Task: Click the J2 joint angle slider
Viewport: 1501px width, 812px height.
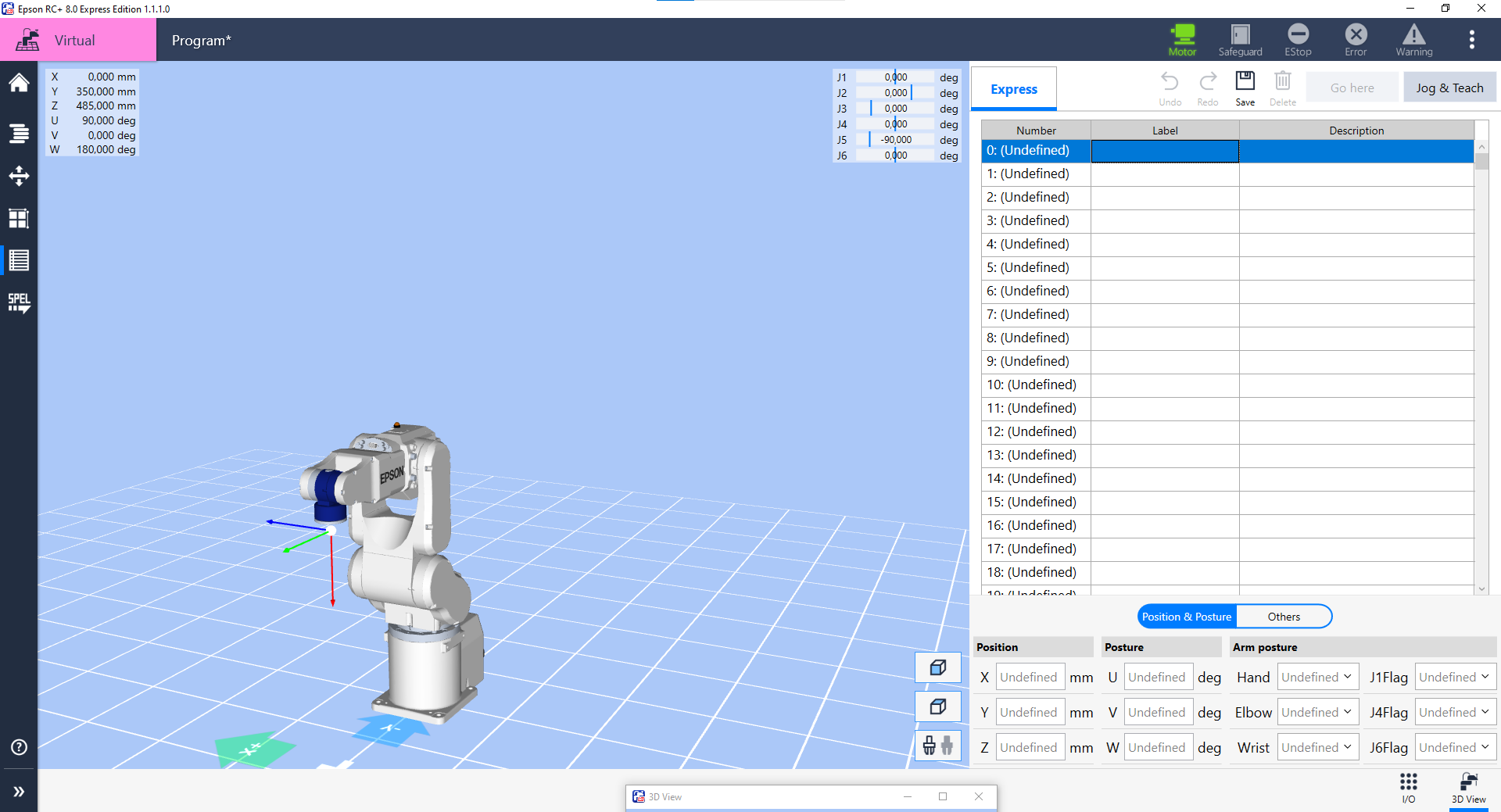Action: point(895,93)
